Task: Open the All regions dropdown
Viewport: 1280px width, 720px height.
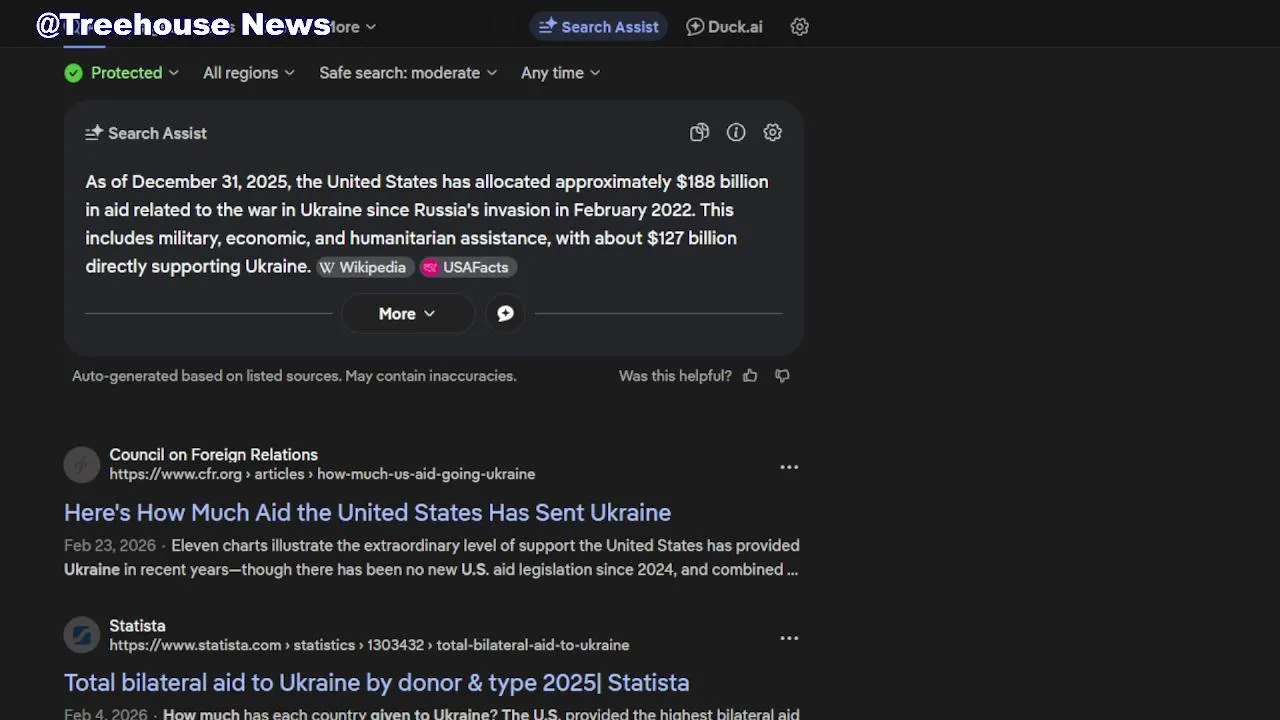Action: coord(249,73)
